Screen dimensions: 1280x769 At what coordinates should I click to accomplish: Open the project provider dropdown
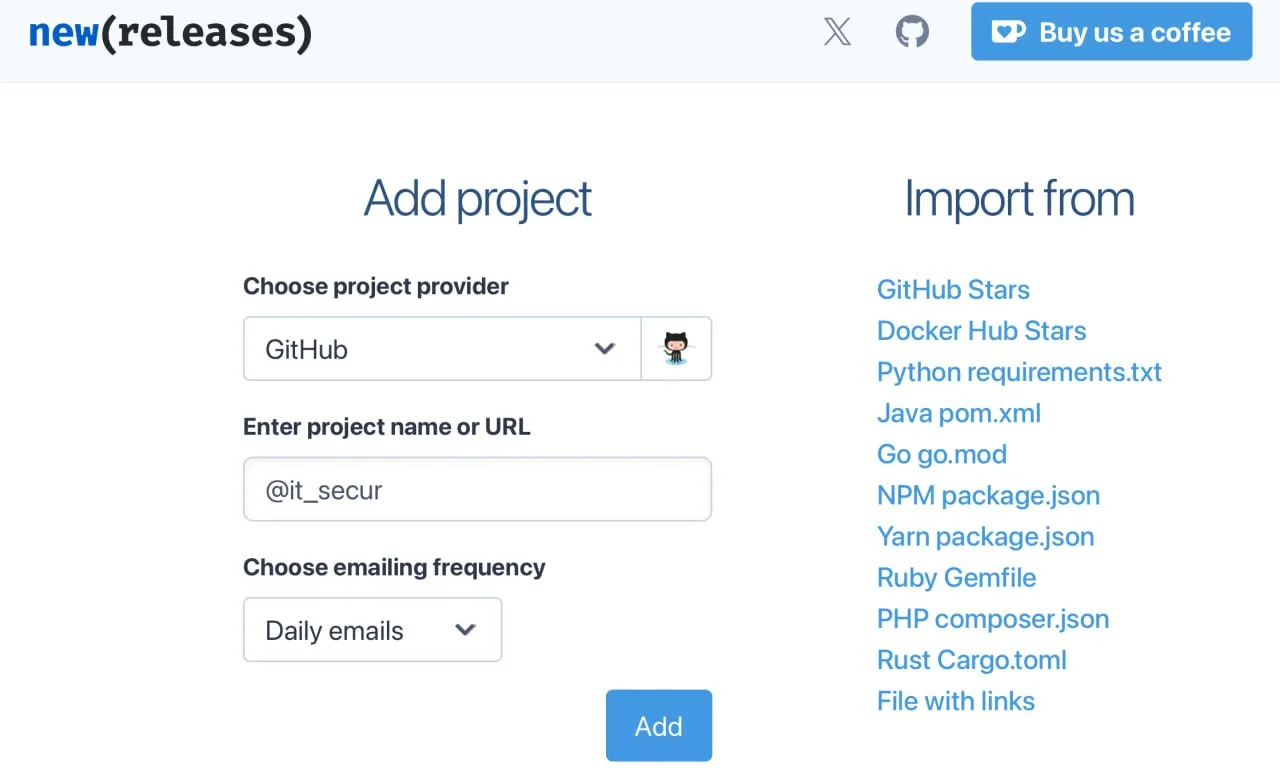tap(441, 349)
